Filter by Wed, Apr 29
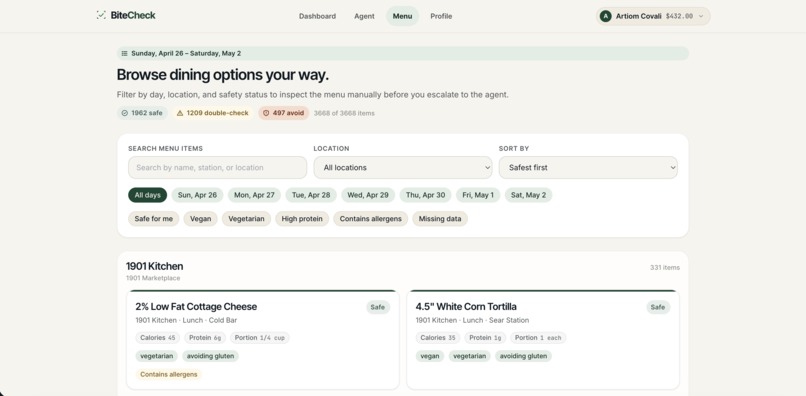806x396 pixels. (368, 195)
